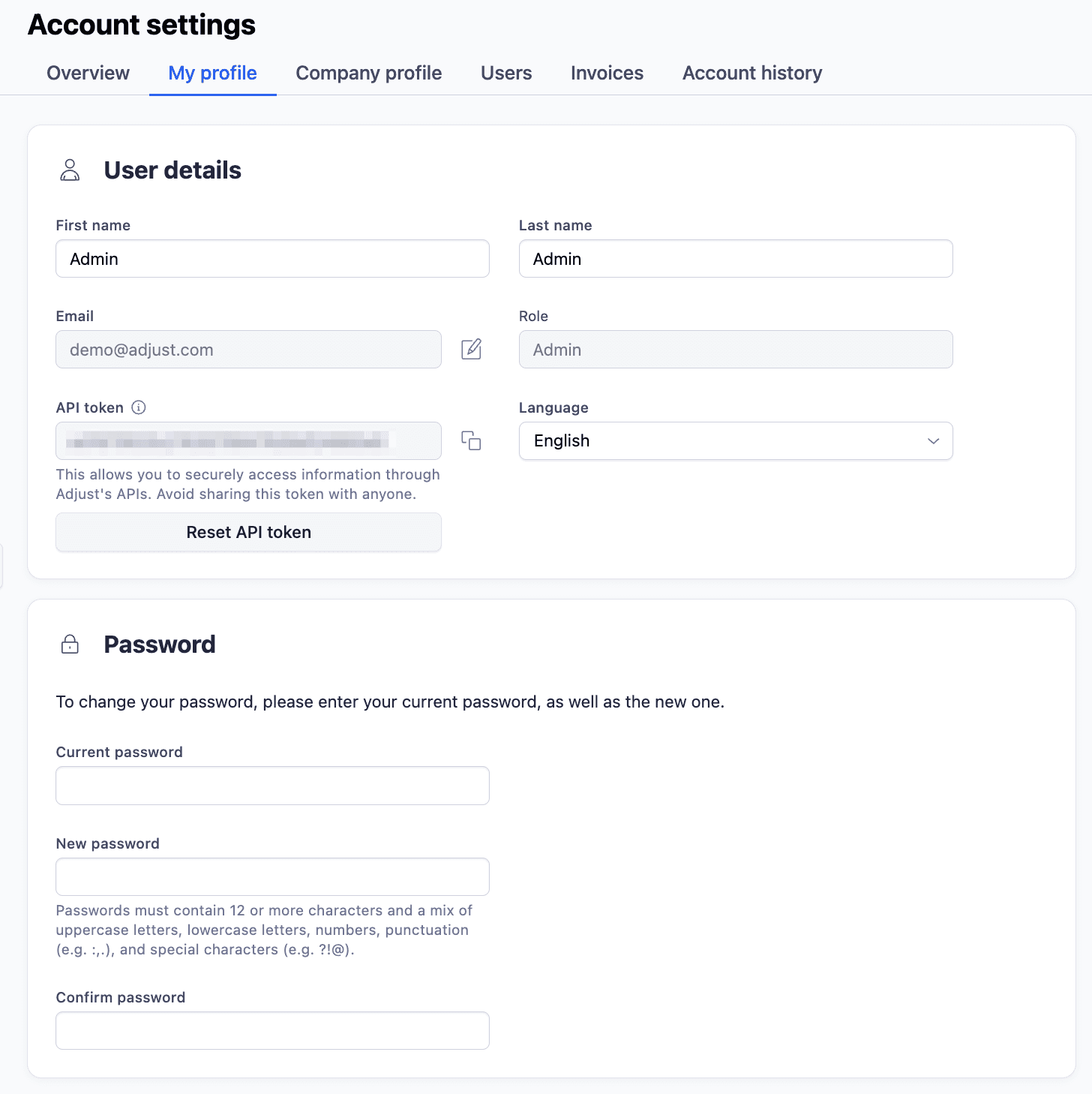Click the lock icon beside Password heading

tap(70, 644)
